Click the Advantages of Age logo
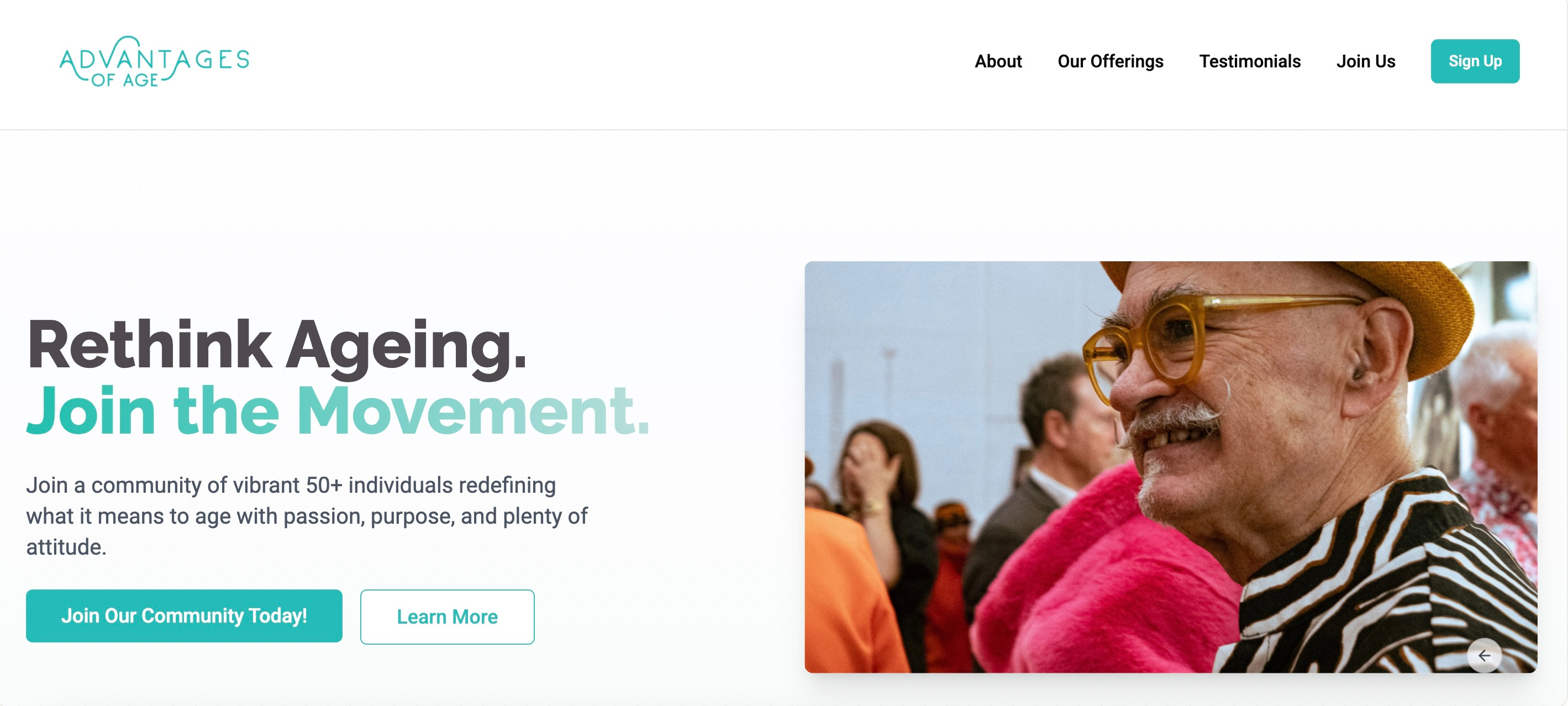Image resolution: width=1568 pixels, height=706 pixels. 155,61
